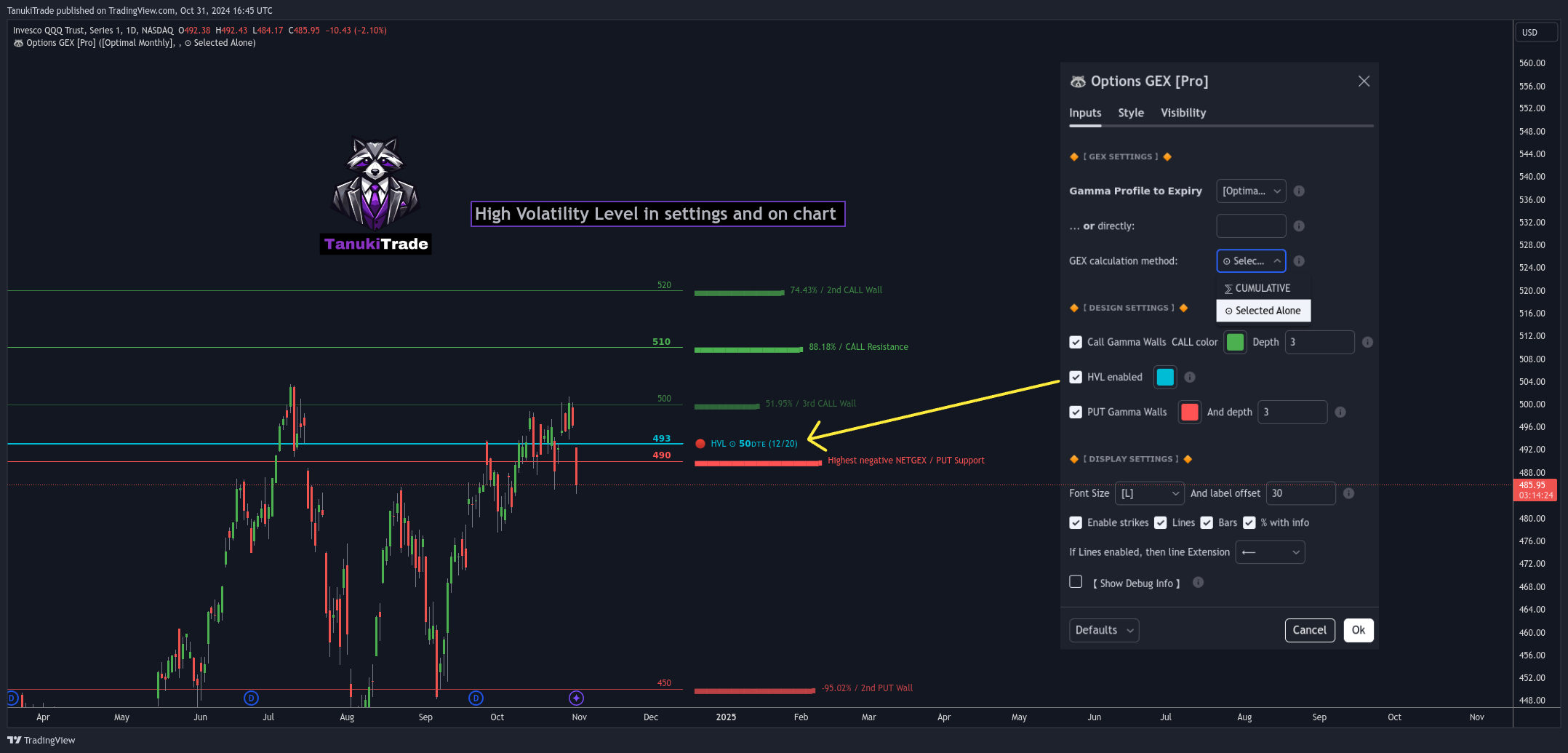This screenshot has width=1568, height=753.
Task: Open the Inputs tab
Action: [x=1085, y=113]
